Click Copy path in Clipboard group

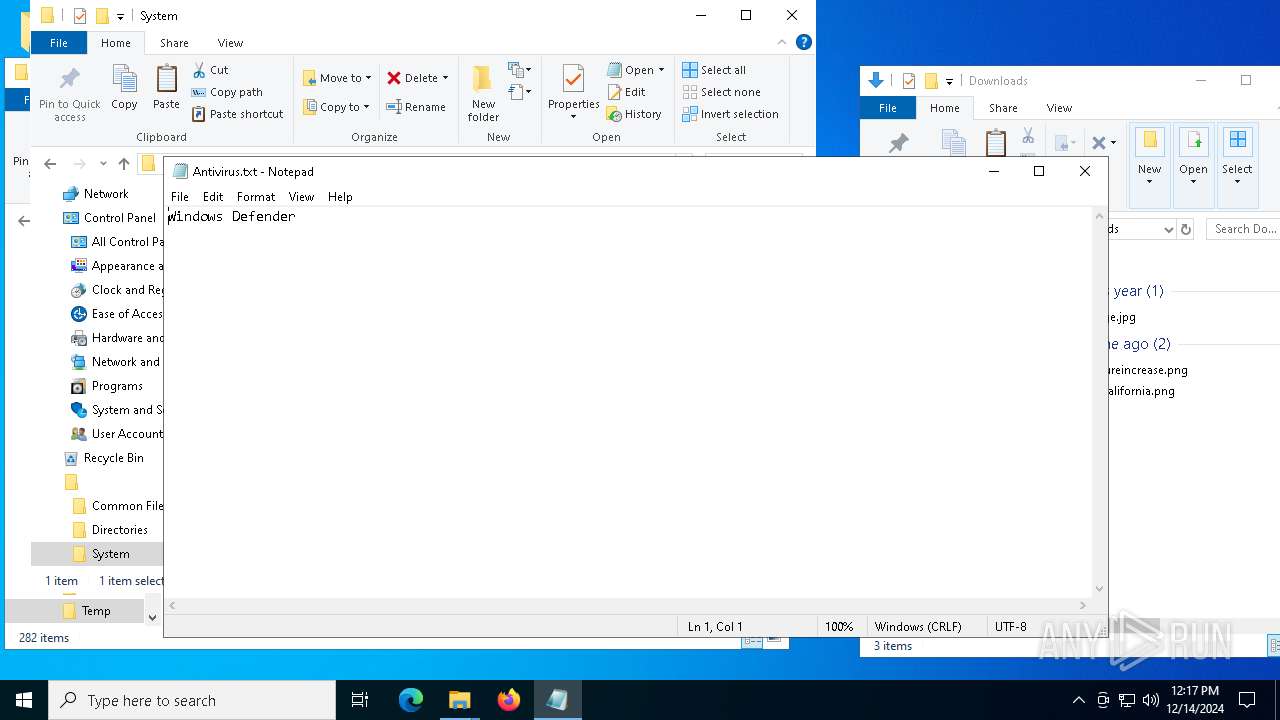click(x=227, y=92)
